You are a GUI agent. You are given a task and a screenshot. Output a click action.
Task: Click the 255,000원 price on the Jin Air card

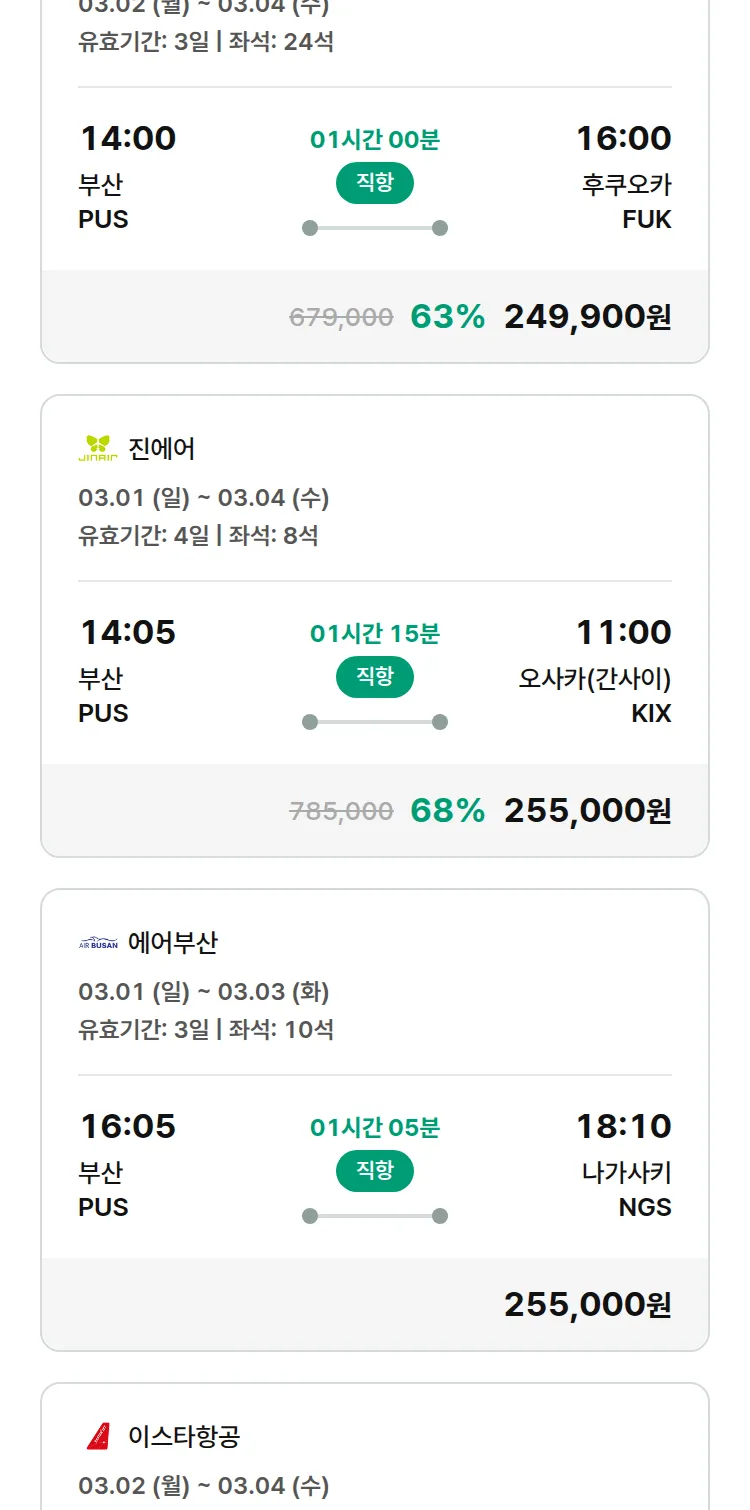(x=587, y=811)
